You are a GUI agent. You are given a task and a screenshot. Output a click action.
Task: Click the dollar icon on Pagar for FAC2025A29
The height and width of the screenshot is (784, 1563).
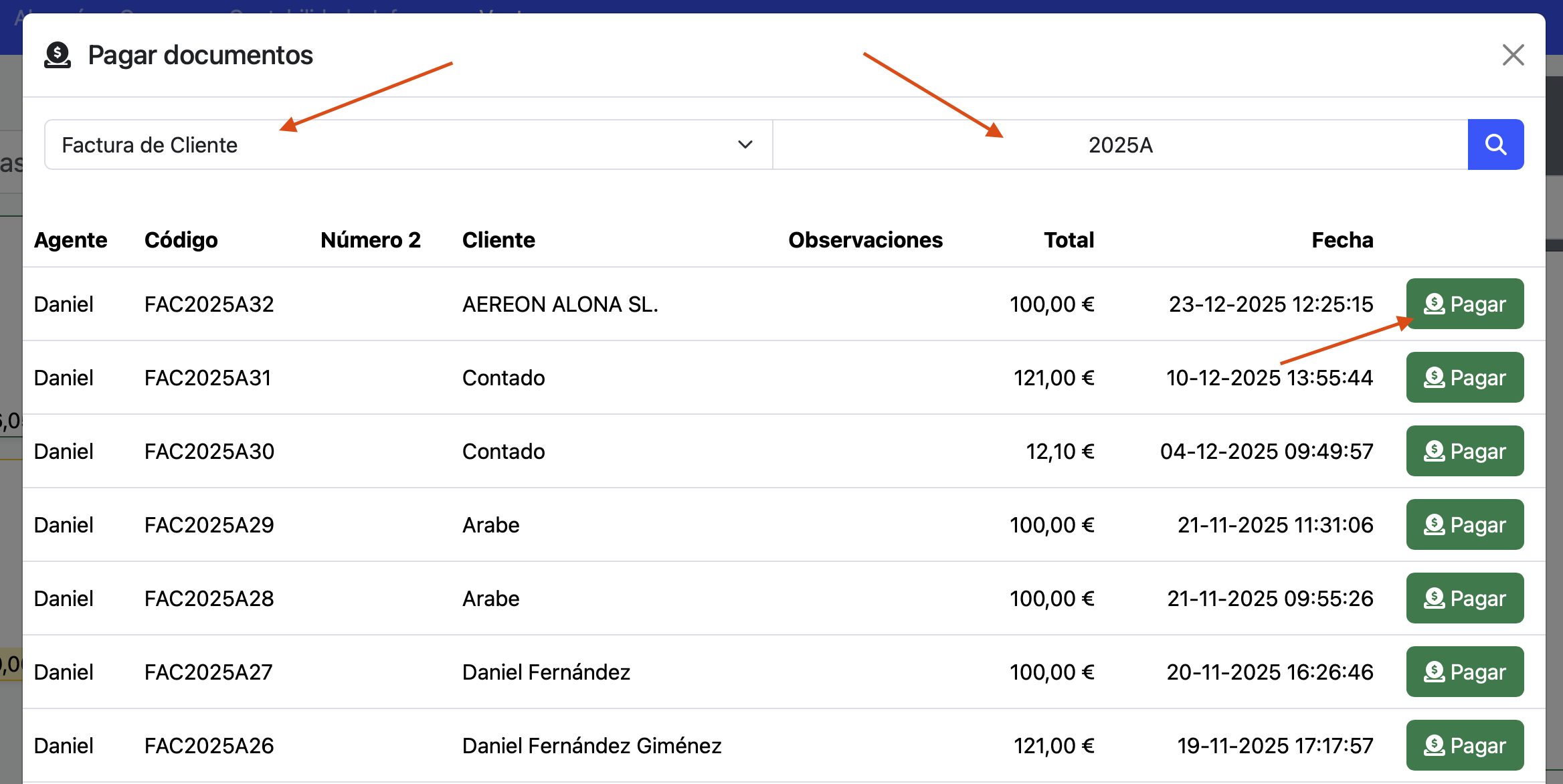click(x=1434, y=524)
